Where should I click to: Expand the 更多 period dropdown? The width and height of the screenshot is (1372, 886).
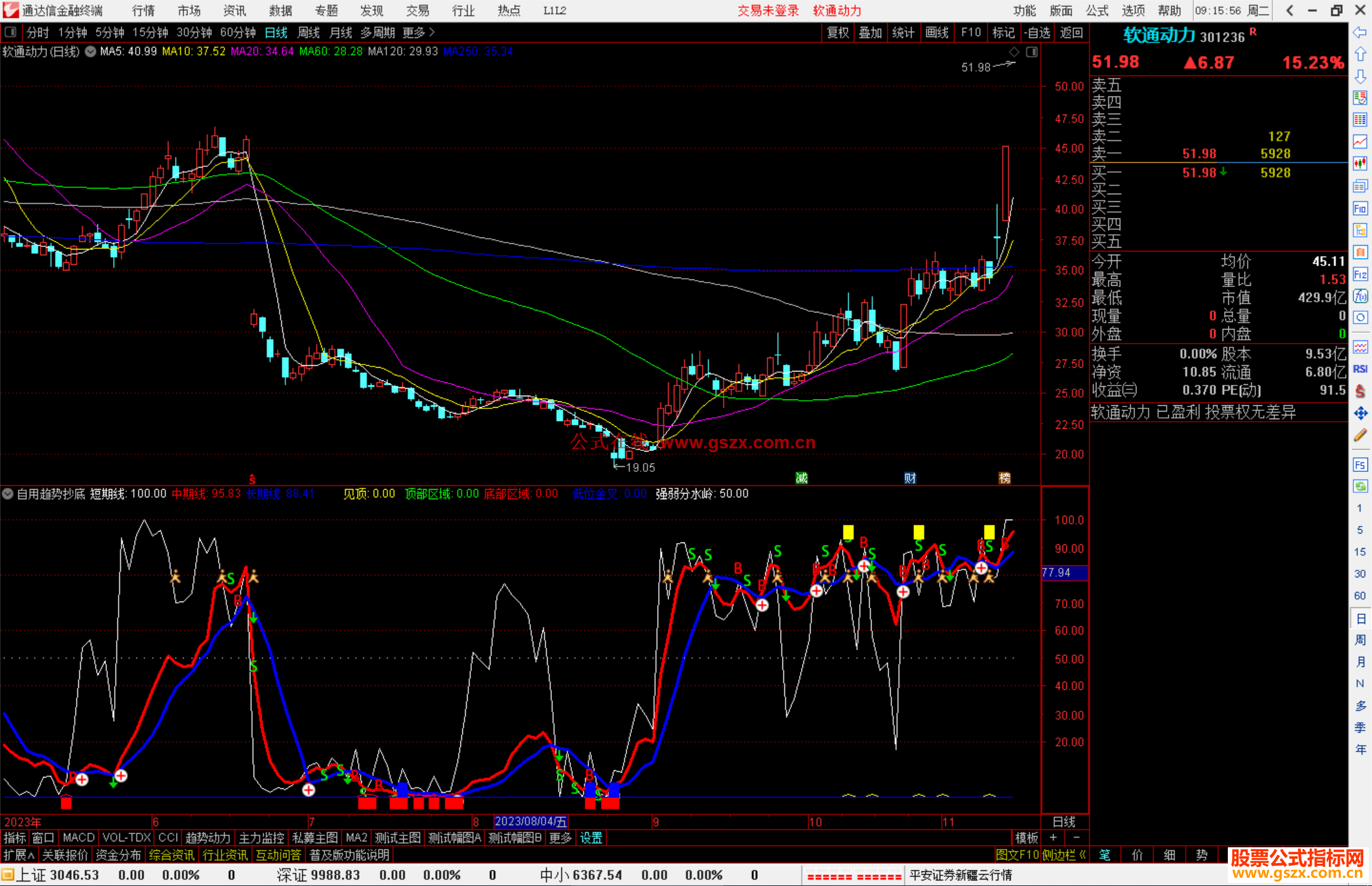pyautogui.click(x=419, y=32)
